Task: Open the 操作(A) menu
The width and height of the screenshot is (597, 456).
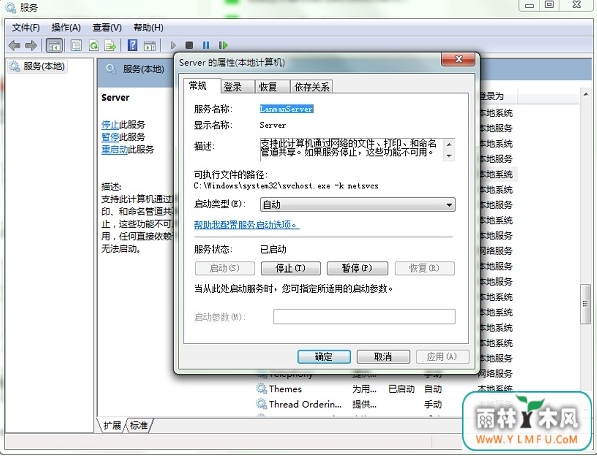Action: pyautogui.click(x=66, y=28)
